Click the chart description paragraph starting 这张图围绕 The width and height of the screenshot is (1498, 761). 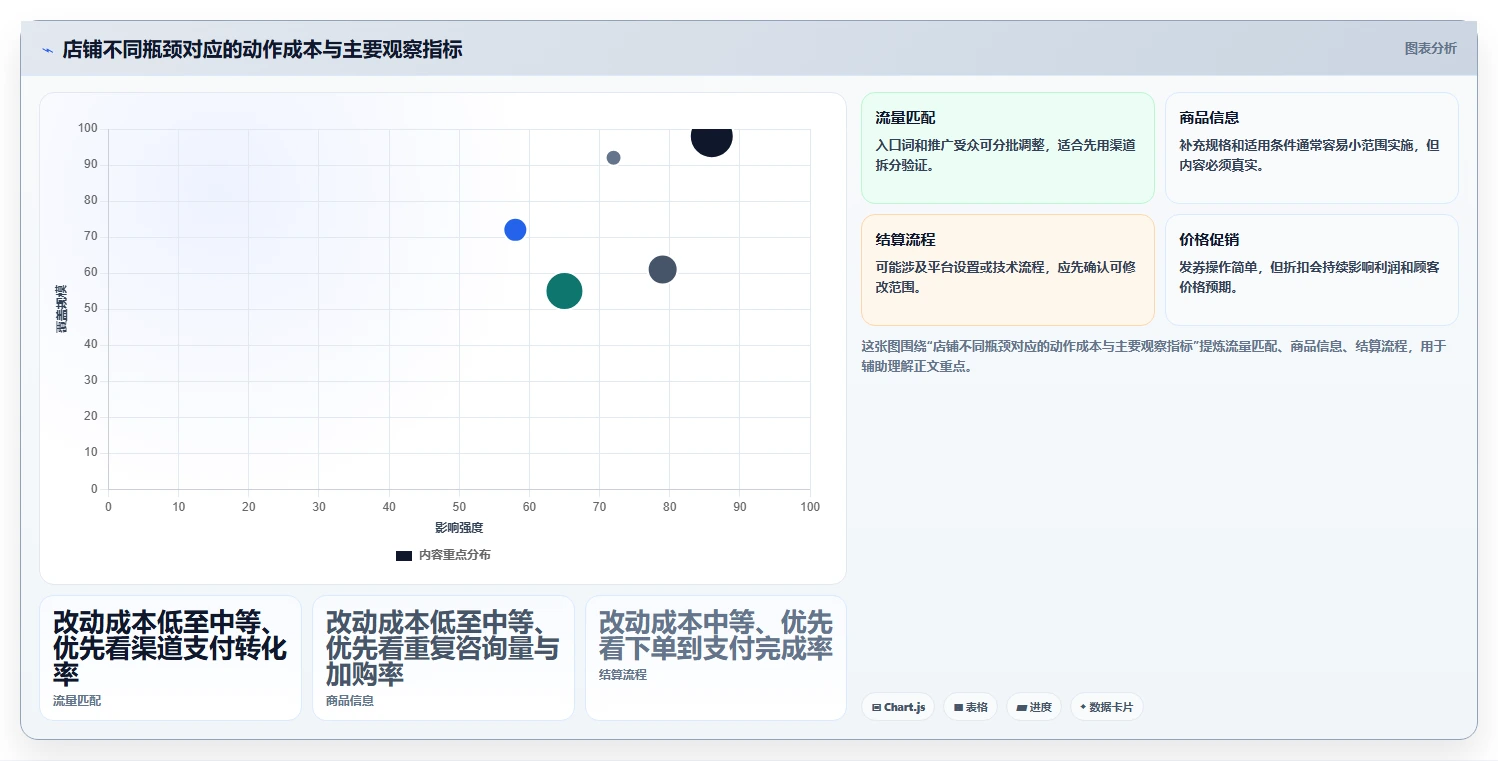(x=1154, y=356)
